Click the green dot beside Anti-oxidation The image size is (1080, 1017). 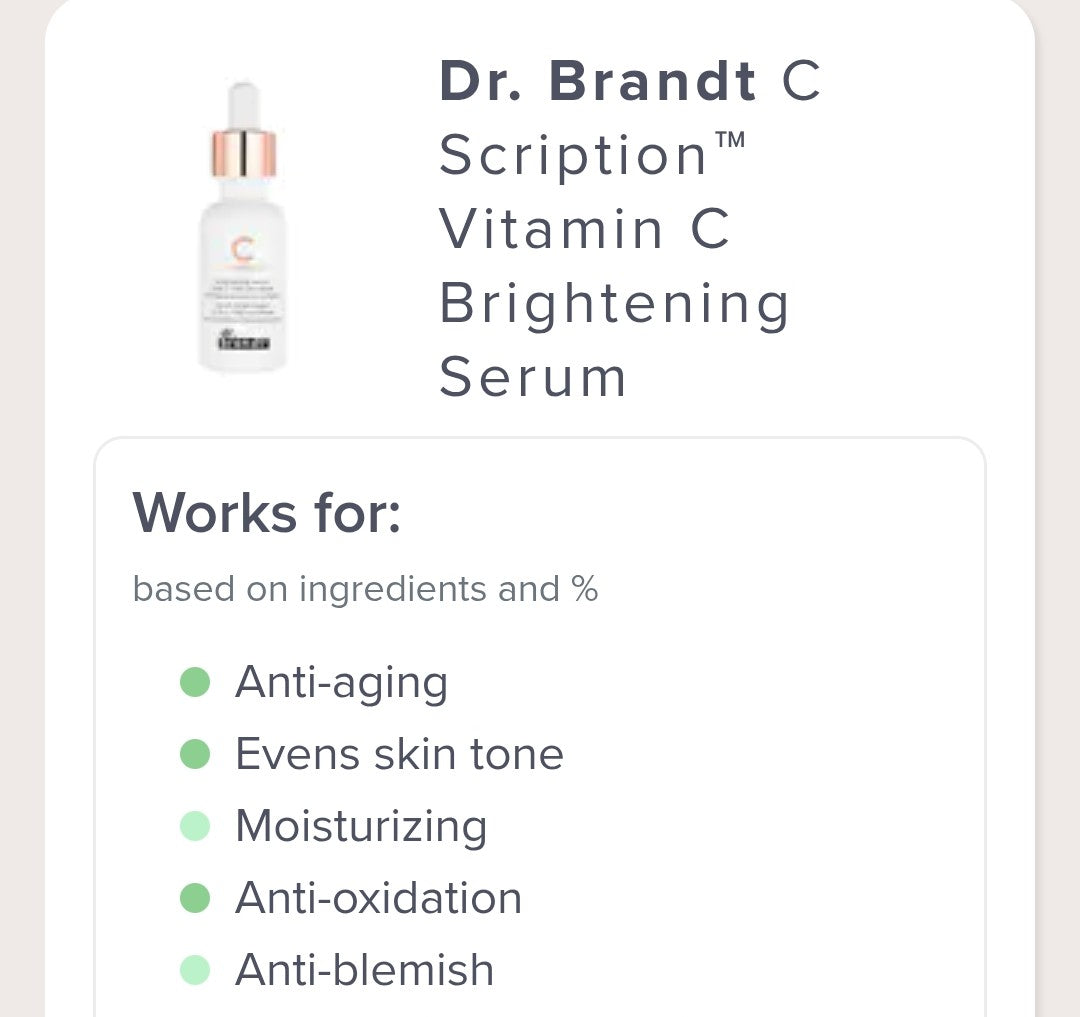tap(195, 898)
